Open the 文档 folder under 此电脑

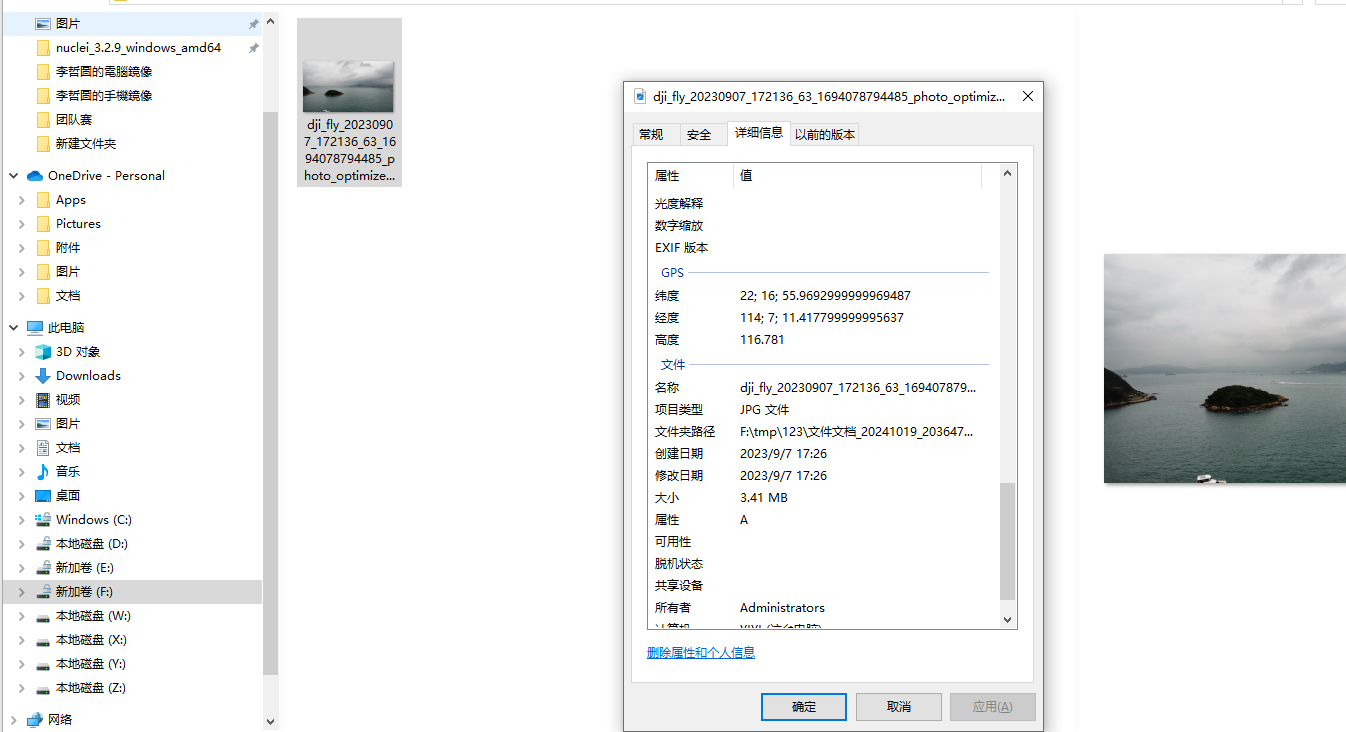tap(68, 448)
